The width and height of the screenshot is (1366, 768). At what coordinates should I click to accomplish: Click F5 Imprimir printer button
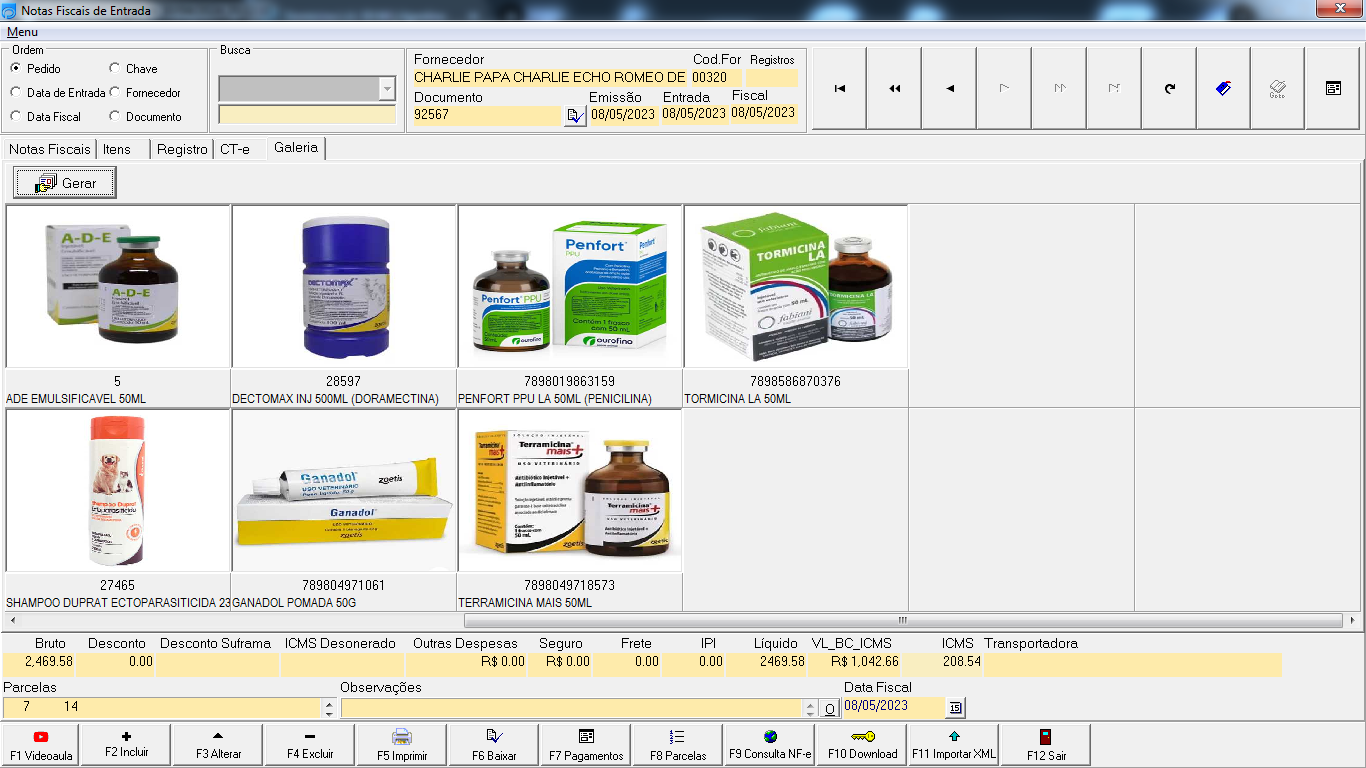coord(402,745)
